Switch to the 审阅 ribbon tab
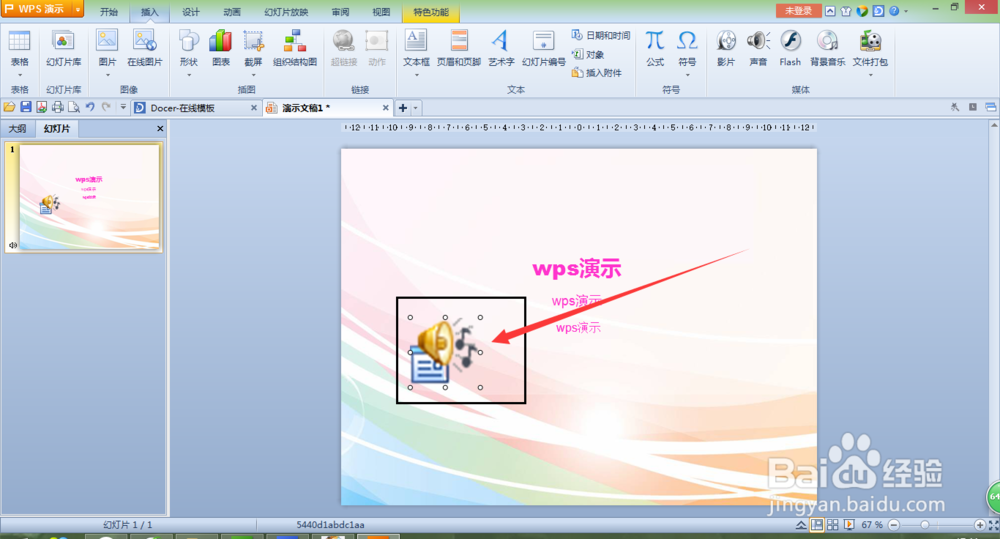Screen dimensions: 1000x539 [x=341, y=11]
